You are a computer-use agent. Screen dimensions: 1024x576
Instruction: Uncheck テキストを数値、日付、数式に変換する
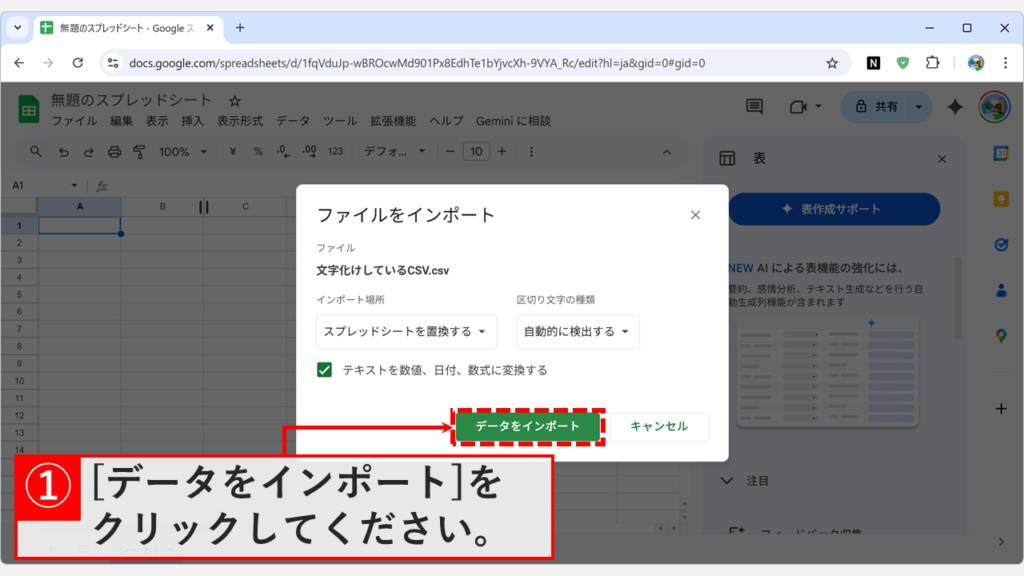click(324, 367)
